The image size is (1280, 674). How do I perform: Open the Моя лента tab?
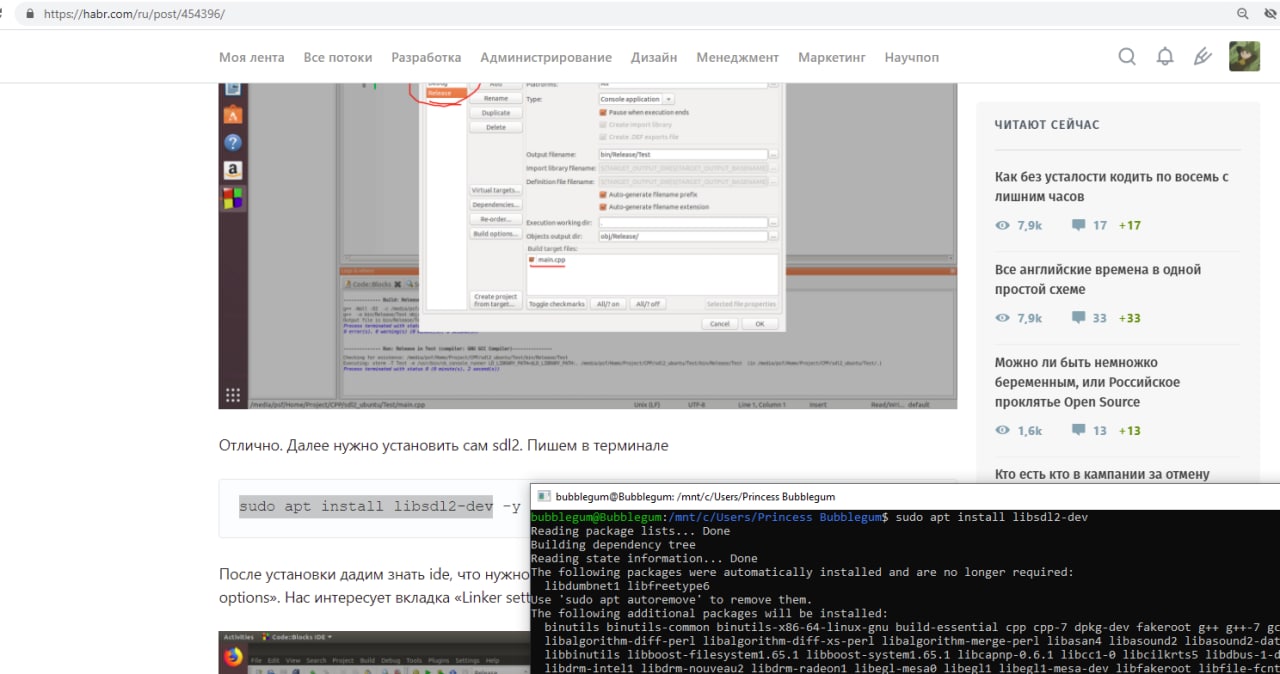click(x=252, y=57)
